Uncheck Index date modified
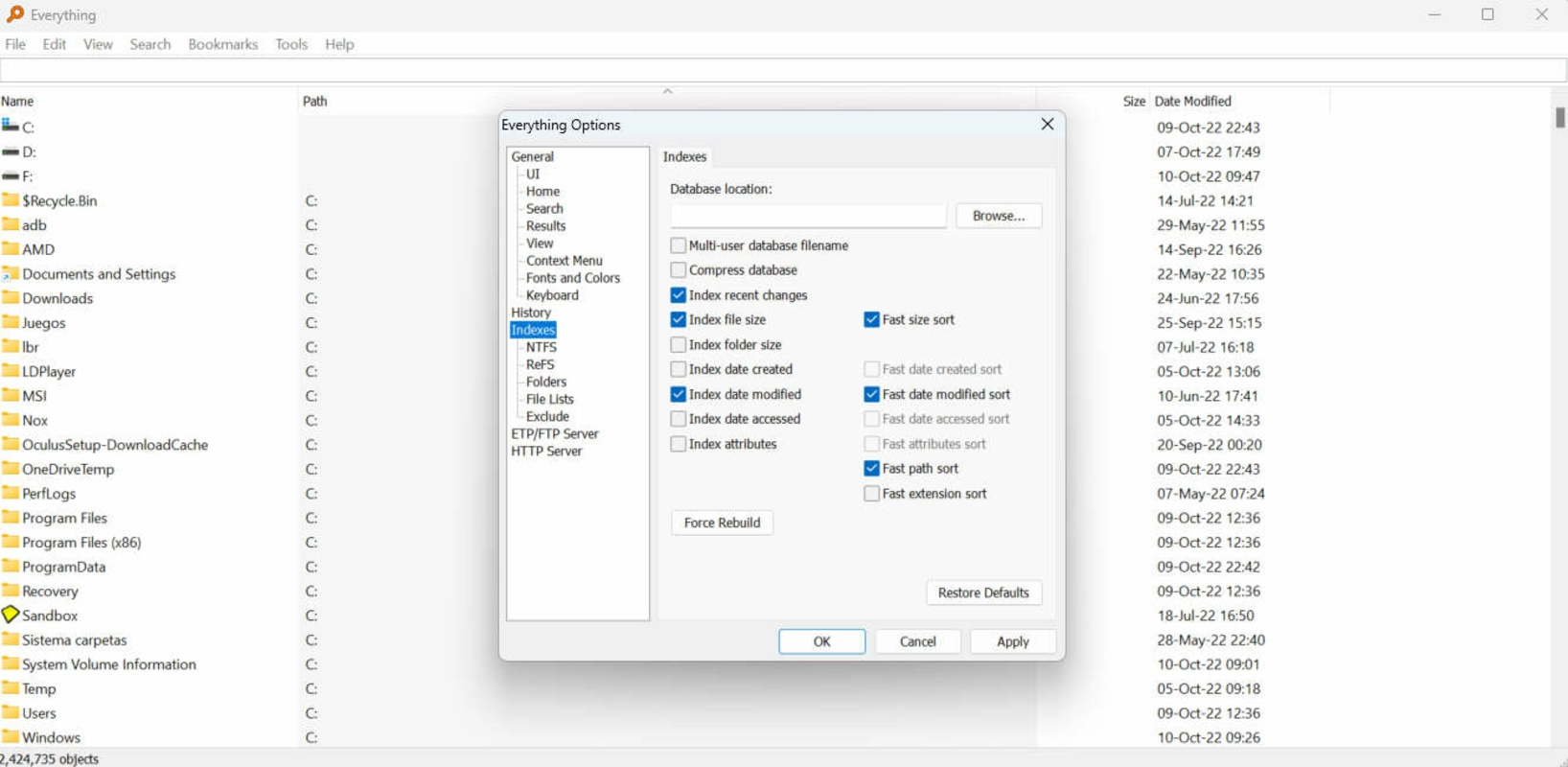Viewport: 1568px width, 767px height. pos(679,394)
